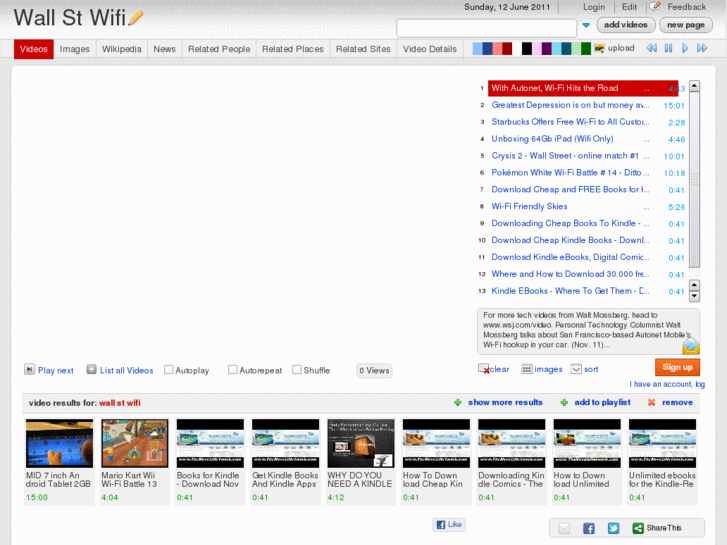The width and height of the screenshot is (727, 545).
Task: Click the lower playlist up-arrow stepper
Action: point(694,285)
